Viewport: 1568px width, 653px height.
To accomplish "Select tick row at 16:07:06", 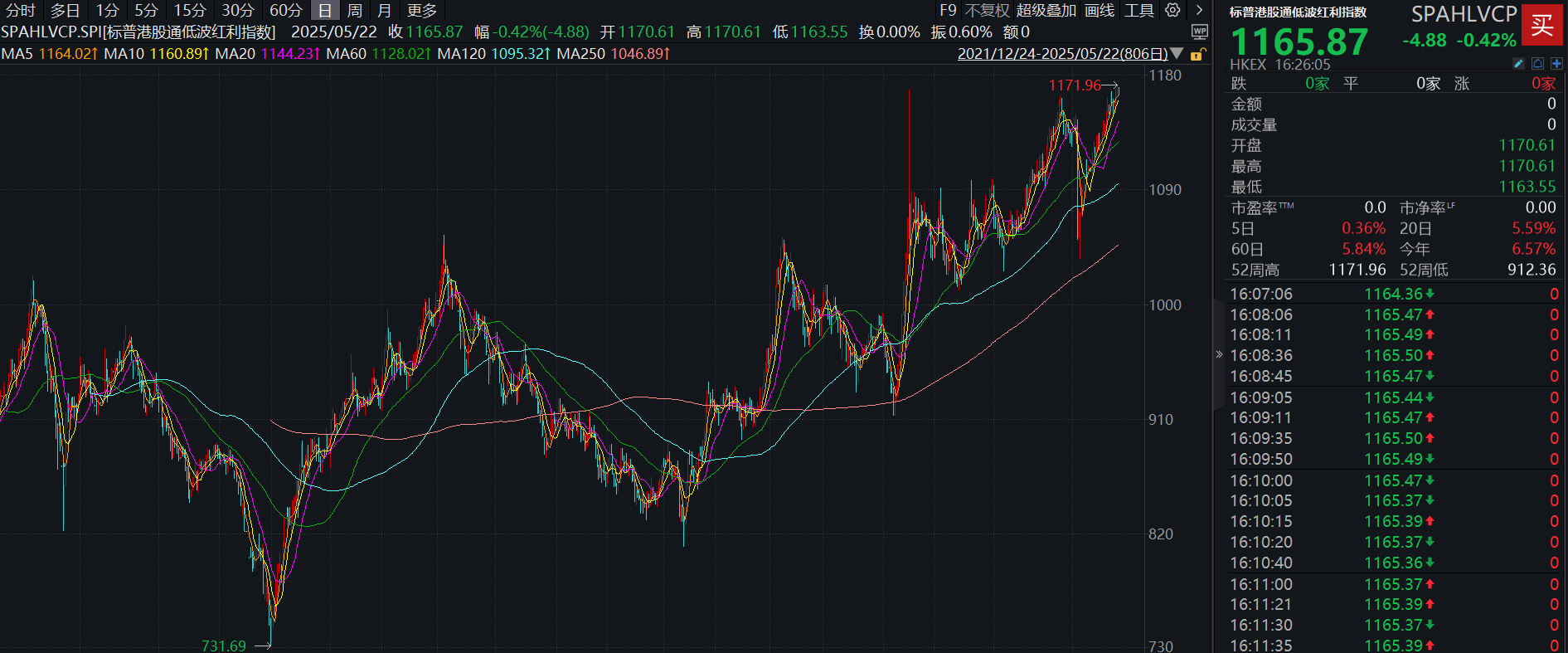I will point(1394,294).
